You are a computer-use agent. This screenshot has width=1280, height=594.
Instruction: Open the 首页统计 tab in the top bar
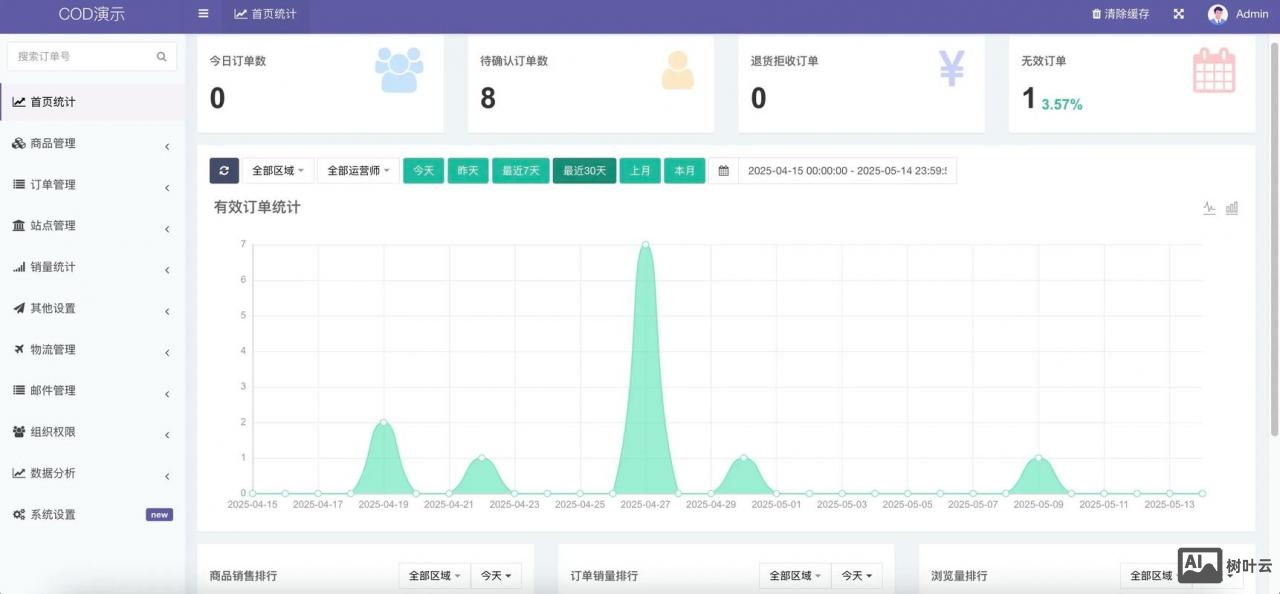pyautogui.click(x=265, y=14)
